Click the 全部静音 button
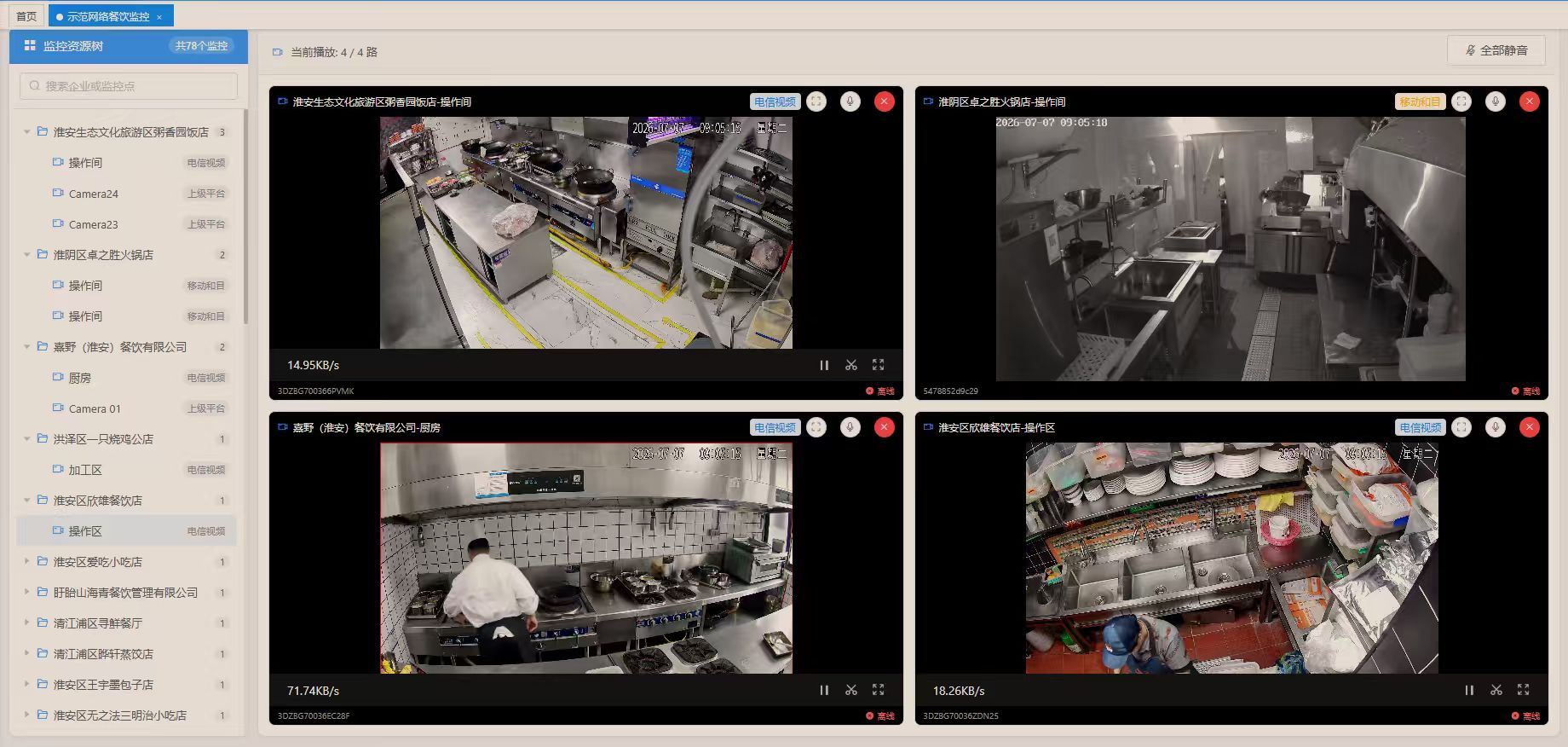The height and width of the screenshot is (747, 1568). [1498, 50]
